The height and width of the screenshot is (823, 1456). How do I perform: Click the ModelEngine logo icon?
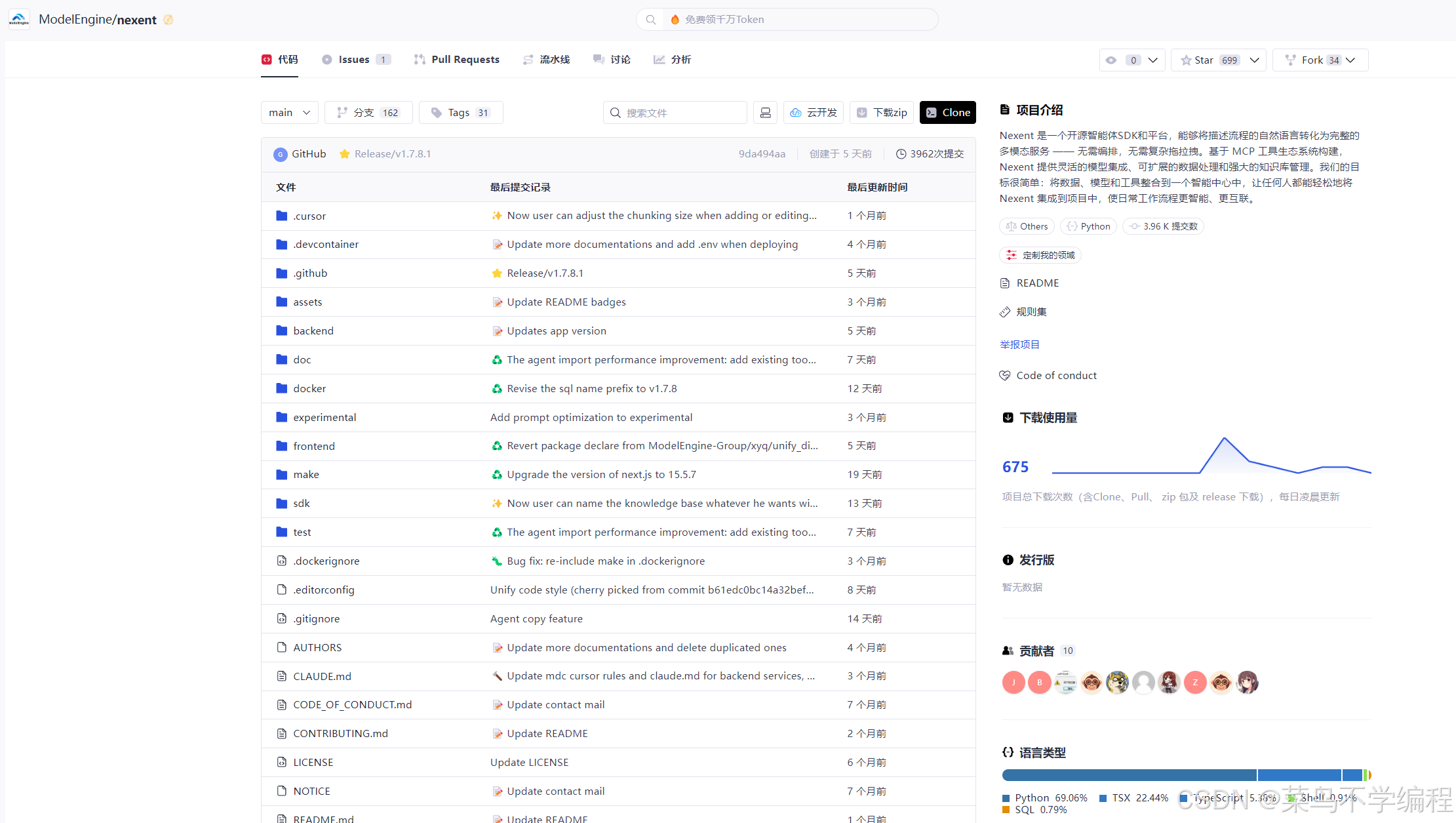coord(19,20)
